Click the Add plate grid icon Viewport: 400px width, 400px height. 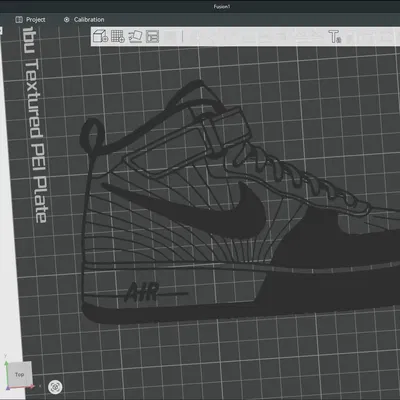pos(118,36)
